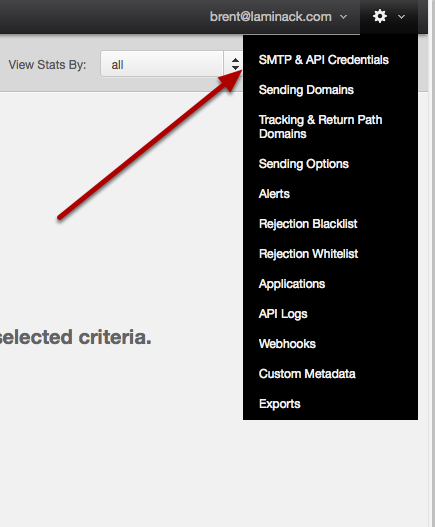Go to Sending Options
Image resolution: width=435 pixels, height=527 pixels.
pyautogui.click(x=304, y=164)
